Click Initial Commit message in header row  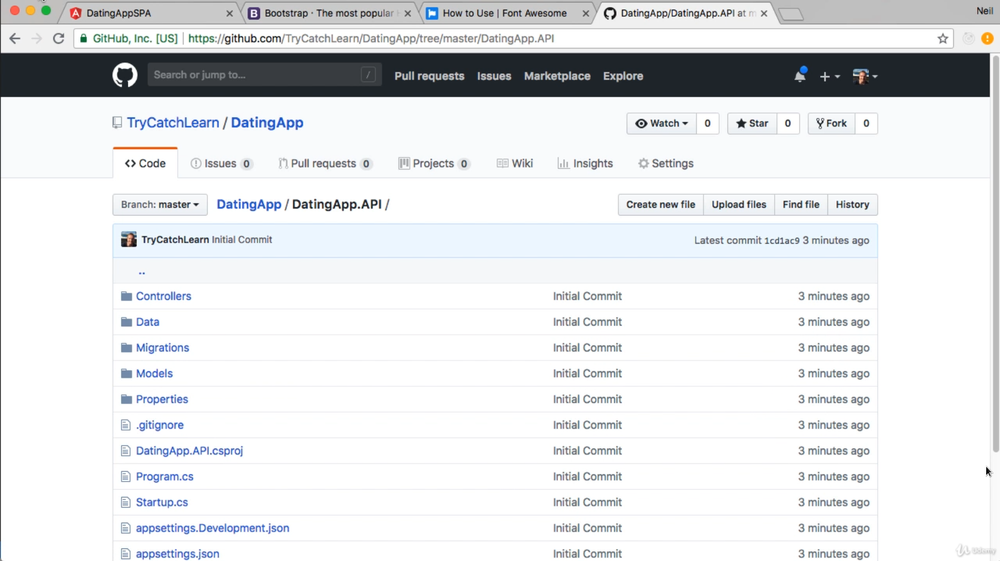(242, 240)
